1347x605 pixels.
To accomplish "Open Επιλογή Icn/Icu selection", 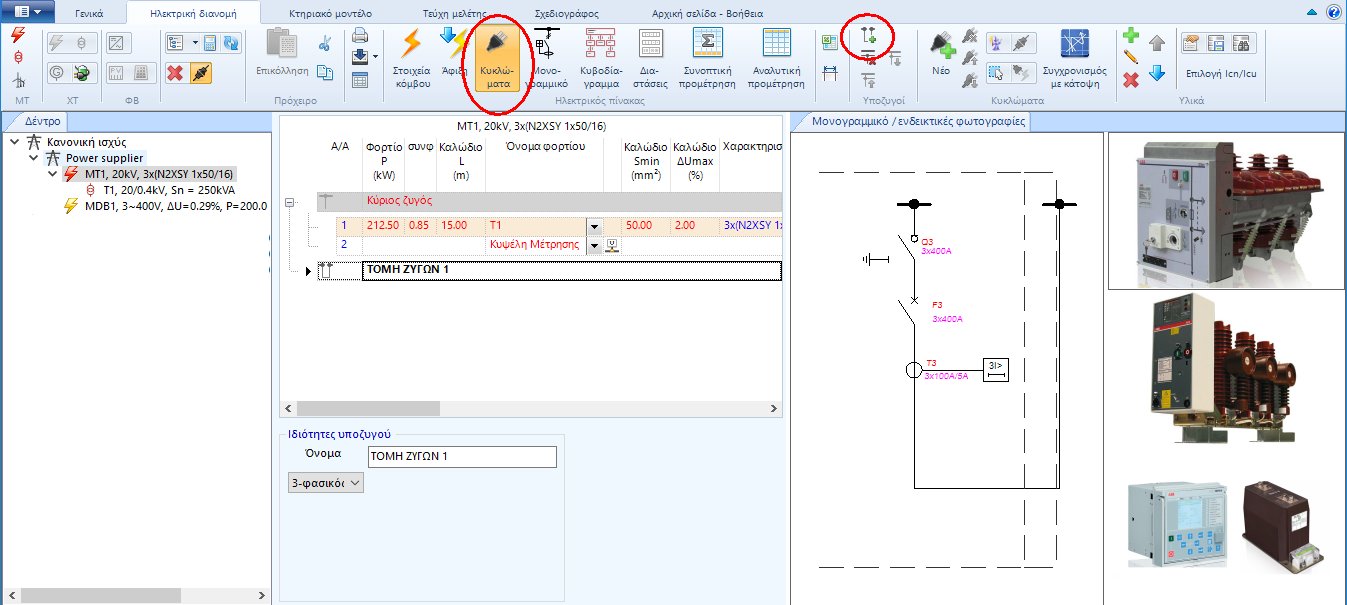I will pyautogui.click(x=1222, y=72).
